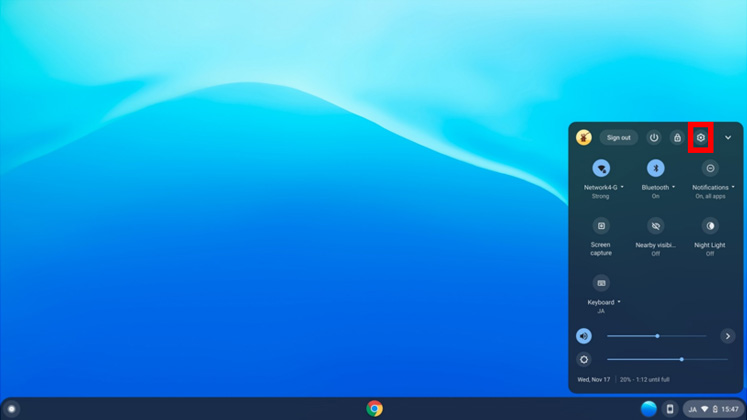Open the Phone Hub shelf icon
Image resolution: width=747 pixels, height=420 pixels.
[670, 409]
